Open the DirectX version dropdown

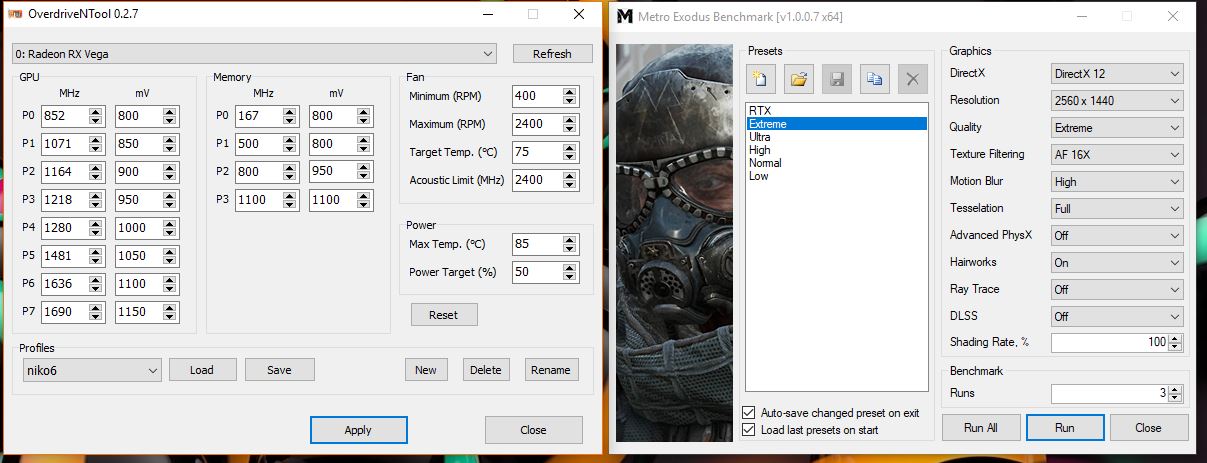click(1117, 74)
